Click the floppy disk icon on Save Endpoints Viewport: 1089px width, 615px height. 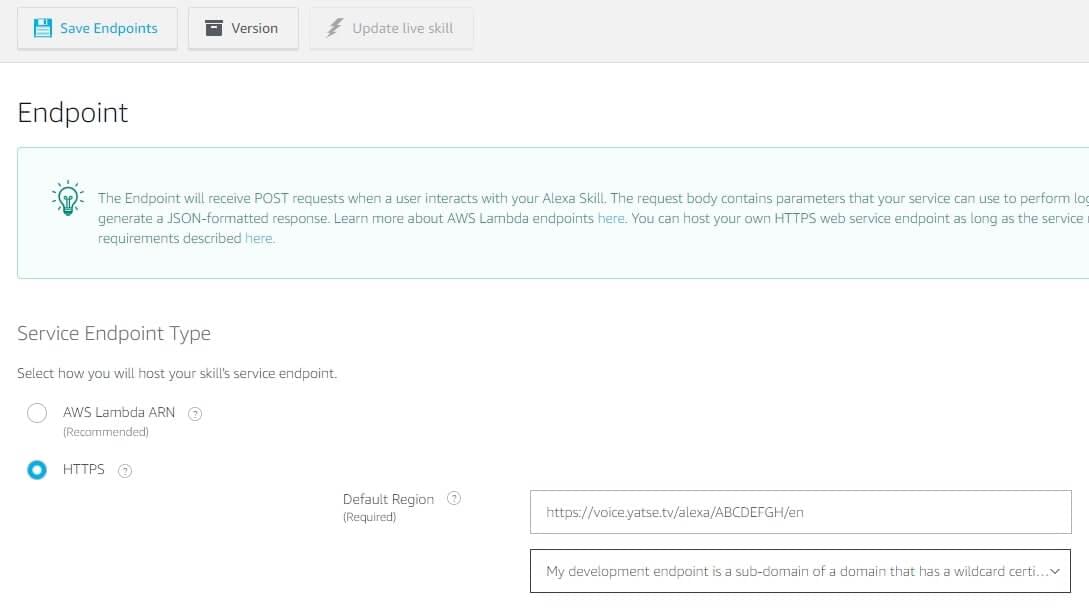[x=43, y=28]
